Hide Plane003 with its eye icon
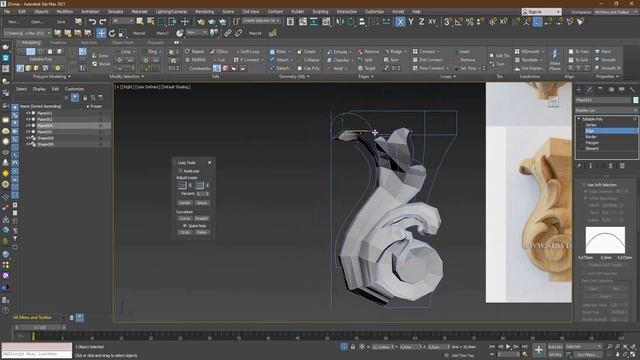 click(28, 132)
